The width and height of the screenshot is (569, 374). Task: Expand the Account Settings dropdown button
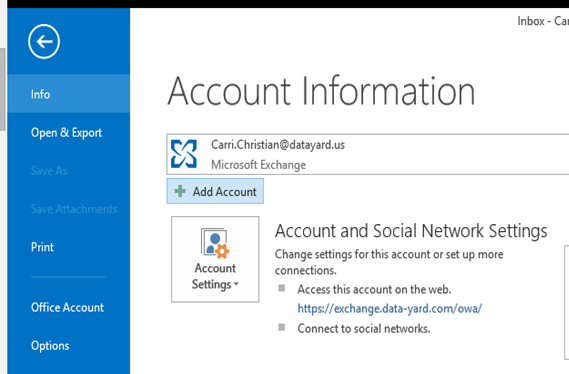tap(215, 259)
